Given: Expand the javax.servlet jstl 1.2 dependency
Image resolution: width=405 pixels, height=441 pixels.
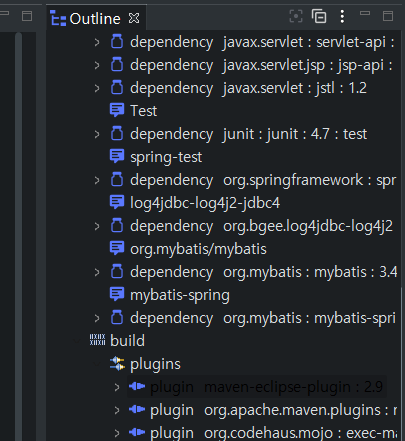Looking at the screenshot, I should tap(97, 88).
